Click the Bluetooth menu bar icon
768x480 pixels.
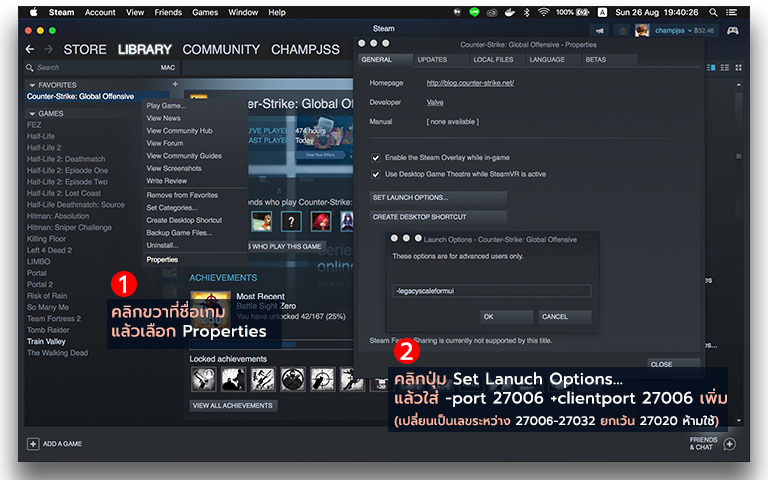(527, 12)
